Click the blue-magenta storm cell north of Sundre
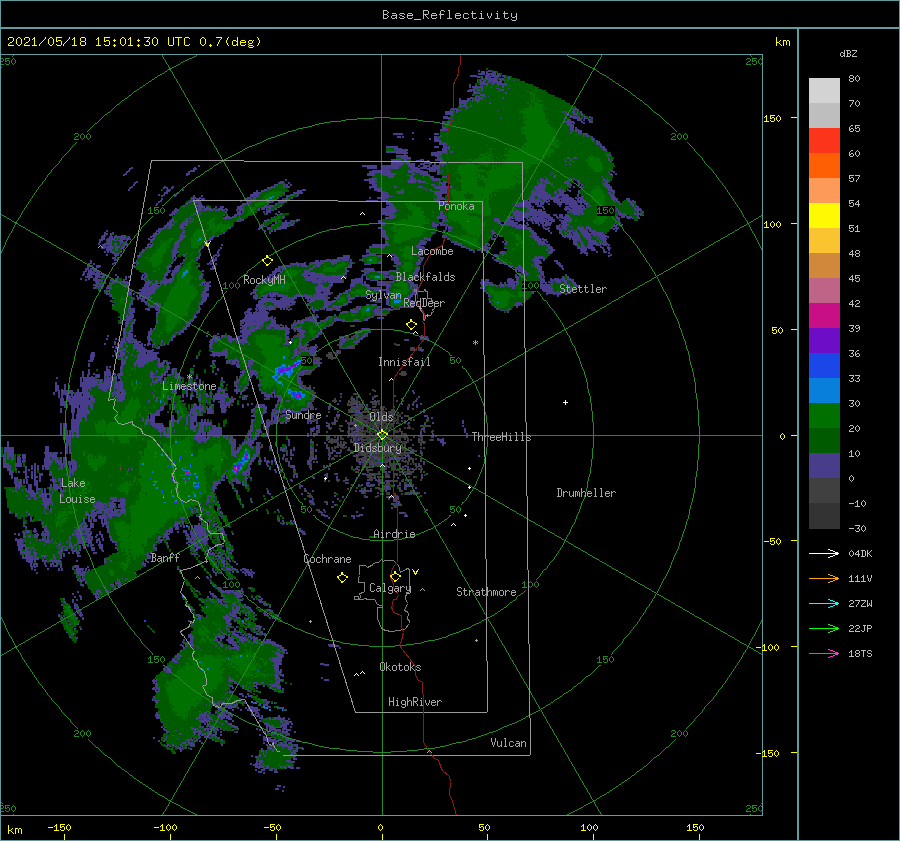 (x=285, y=370)
